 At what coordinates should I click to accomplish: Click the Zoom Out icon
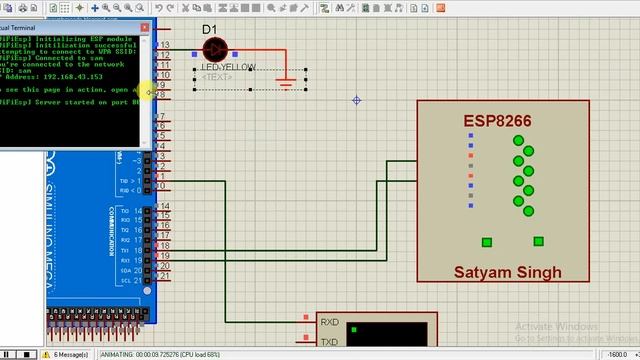(117, 8)
